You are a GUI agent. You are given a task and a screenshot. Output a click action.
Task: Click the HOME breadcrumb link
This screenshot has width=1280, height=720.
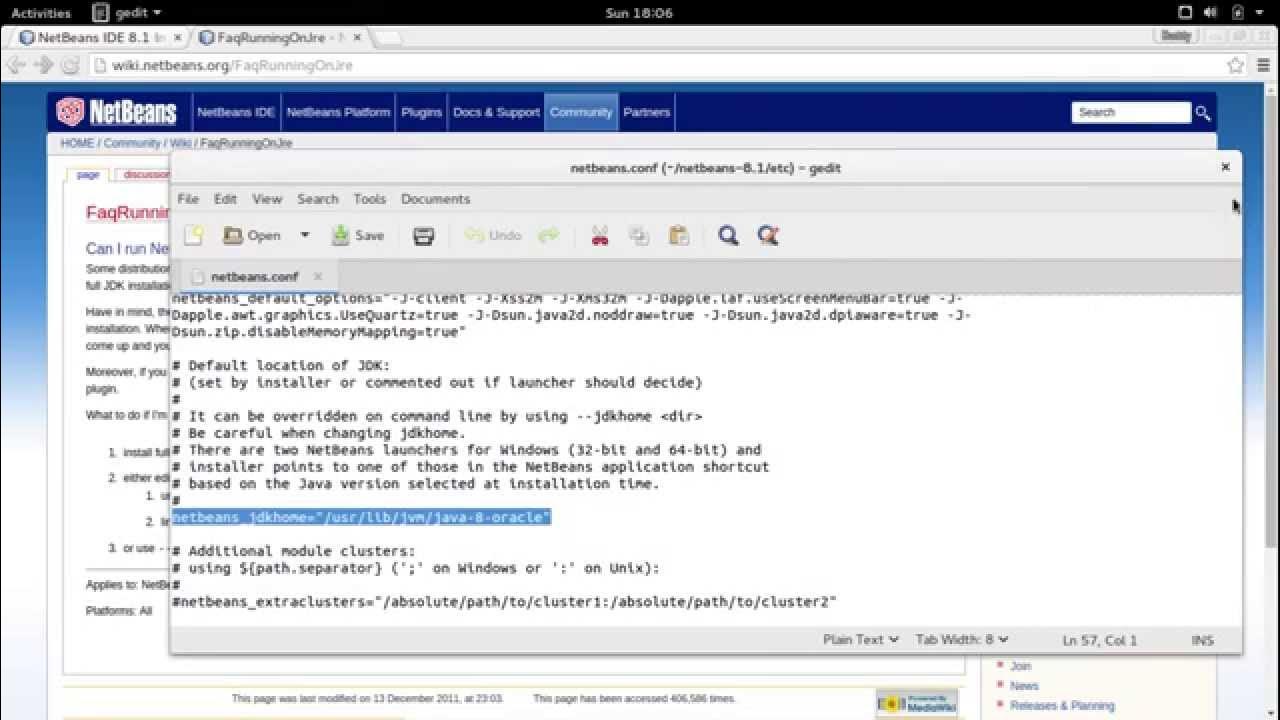click(77, 143)
